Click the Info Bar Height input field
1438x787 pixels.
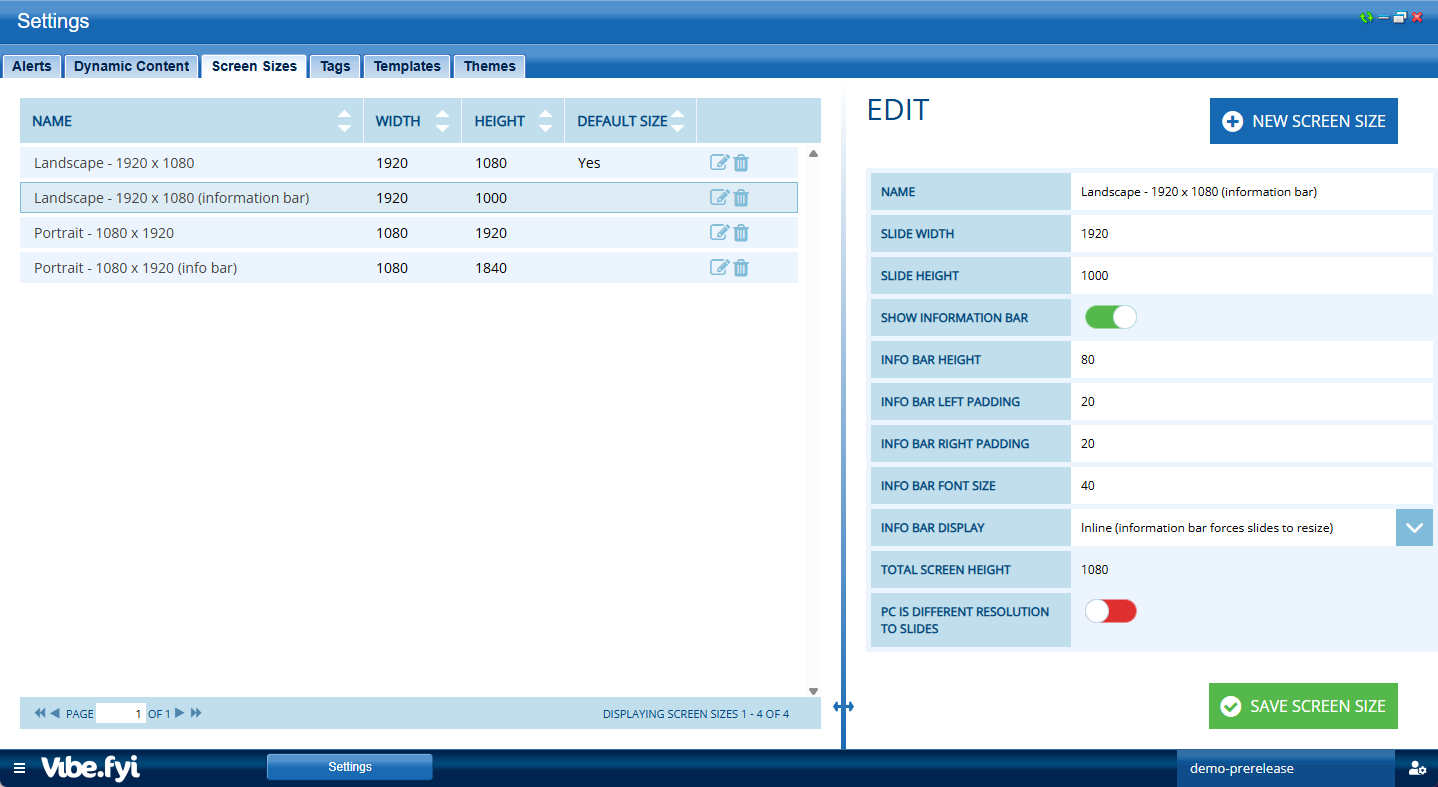coord(1250,360)
